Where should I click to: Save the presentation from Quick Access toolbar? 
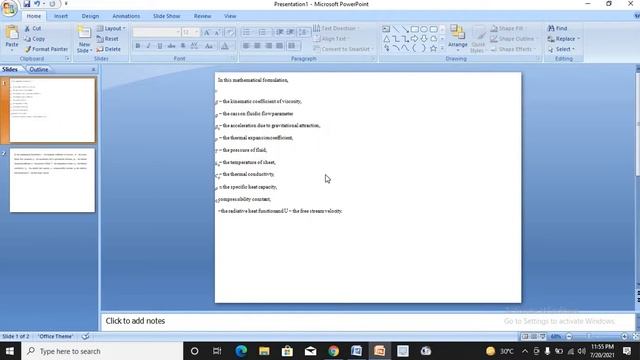click(x=27, y=4)
